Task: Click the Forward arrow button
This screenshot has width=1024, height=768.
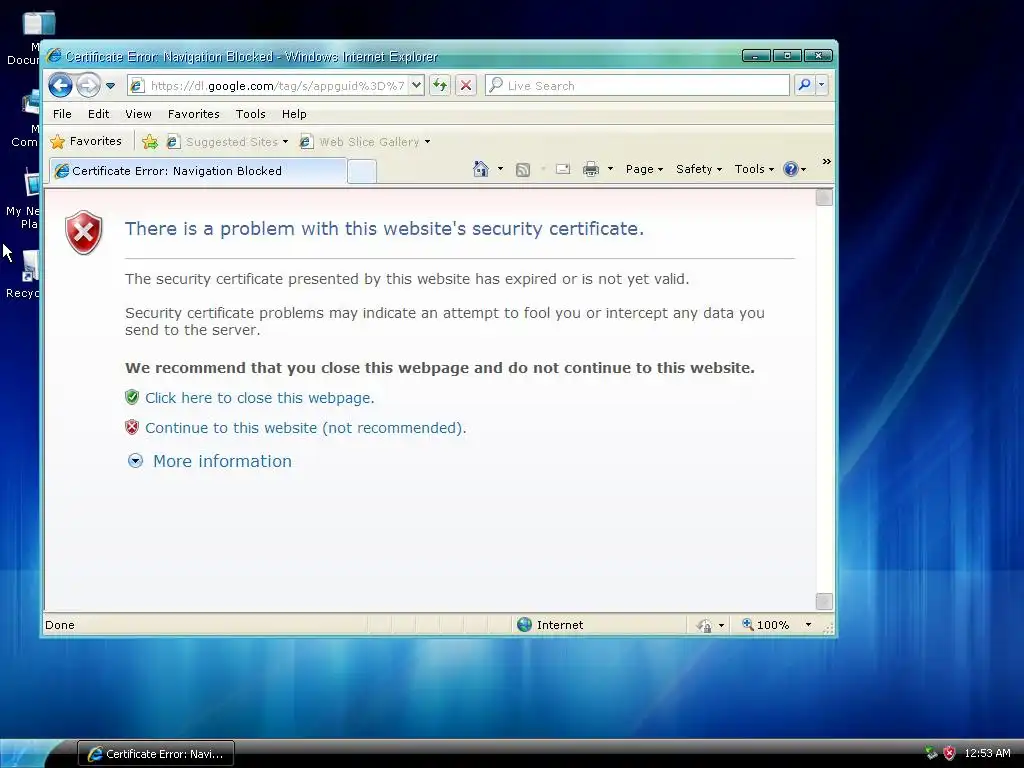Action: click(x=88, y=86)
